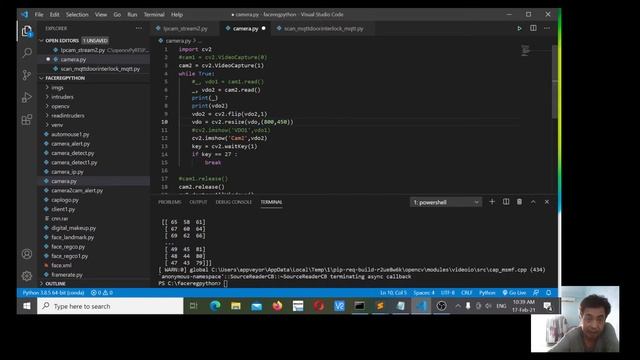This screenshot has width=640, height=360.
Task: Switch to the Debug Console tab
Action: tap(233, 202)
